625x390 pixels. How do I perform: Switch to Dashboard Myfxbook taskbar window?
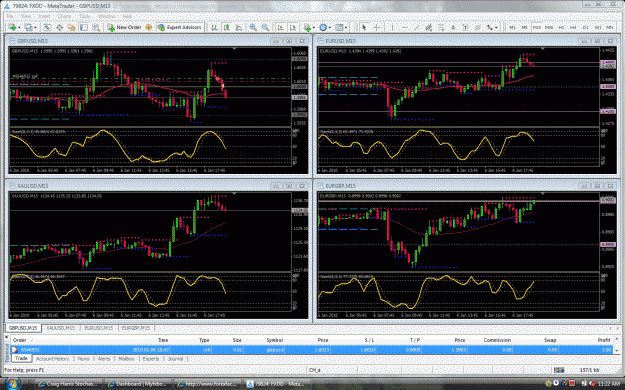tap(138, 384)
